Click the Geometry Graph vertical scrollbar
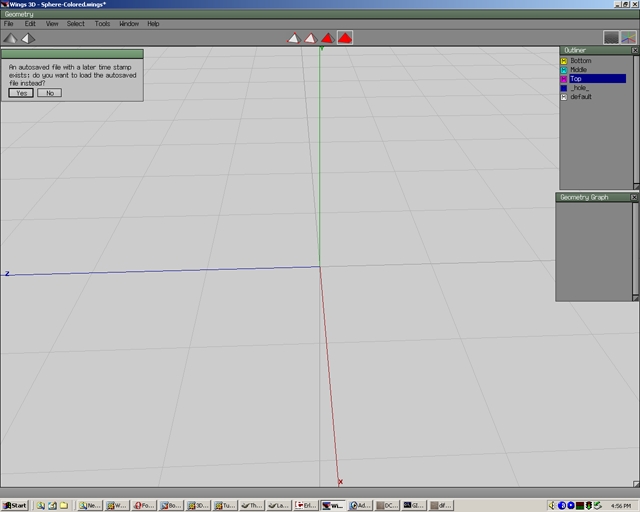 [635, 248]
